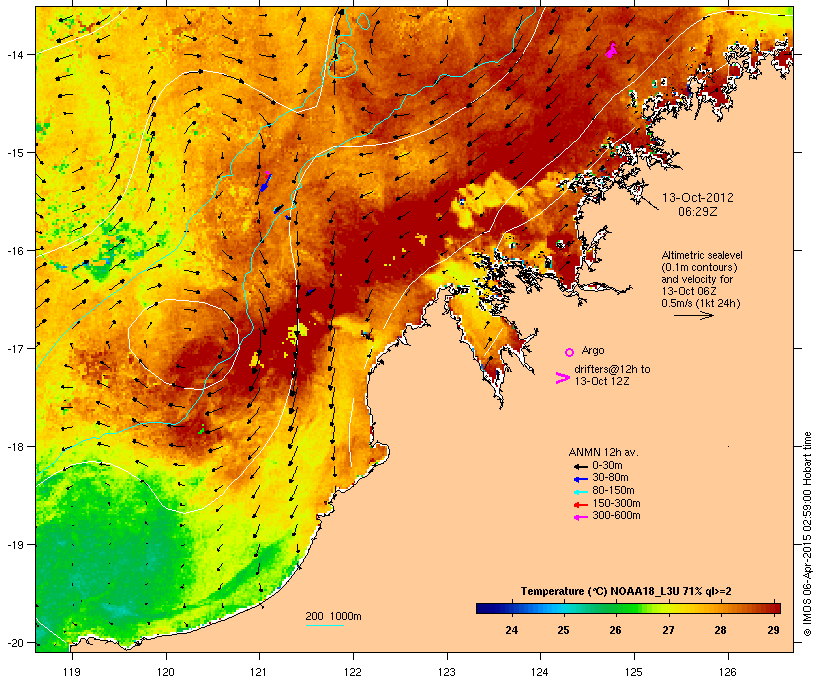Screen dimensions: 820x680
Task: Click the '200 1000m' isobath label
Action: 333,616
